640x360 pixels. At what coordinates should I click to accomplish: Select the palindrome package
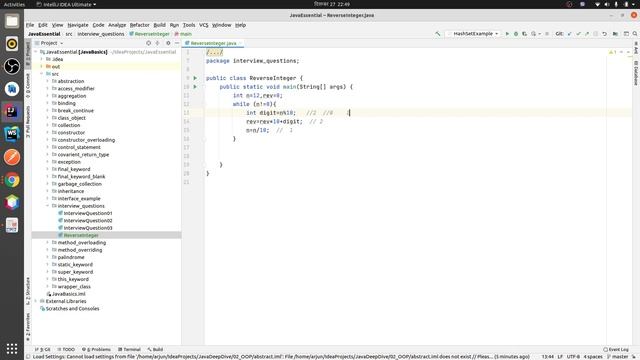point(71,258)
